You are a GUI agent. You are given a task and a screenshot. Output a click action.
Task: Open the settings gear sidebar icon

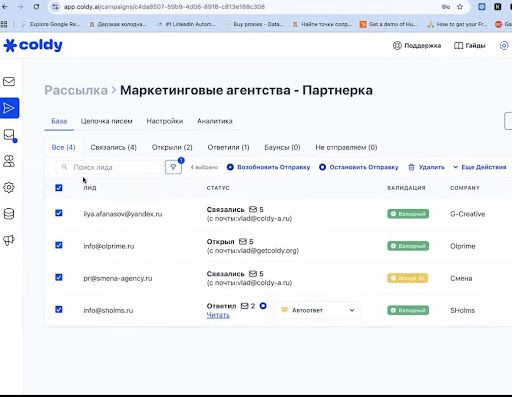point(9,187)
